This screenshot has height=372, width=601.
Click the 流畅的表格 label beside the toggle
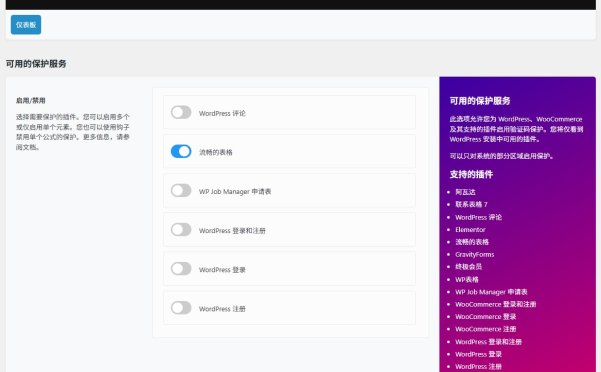click(x=216, y=152)
